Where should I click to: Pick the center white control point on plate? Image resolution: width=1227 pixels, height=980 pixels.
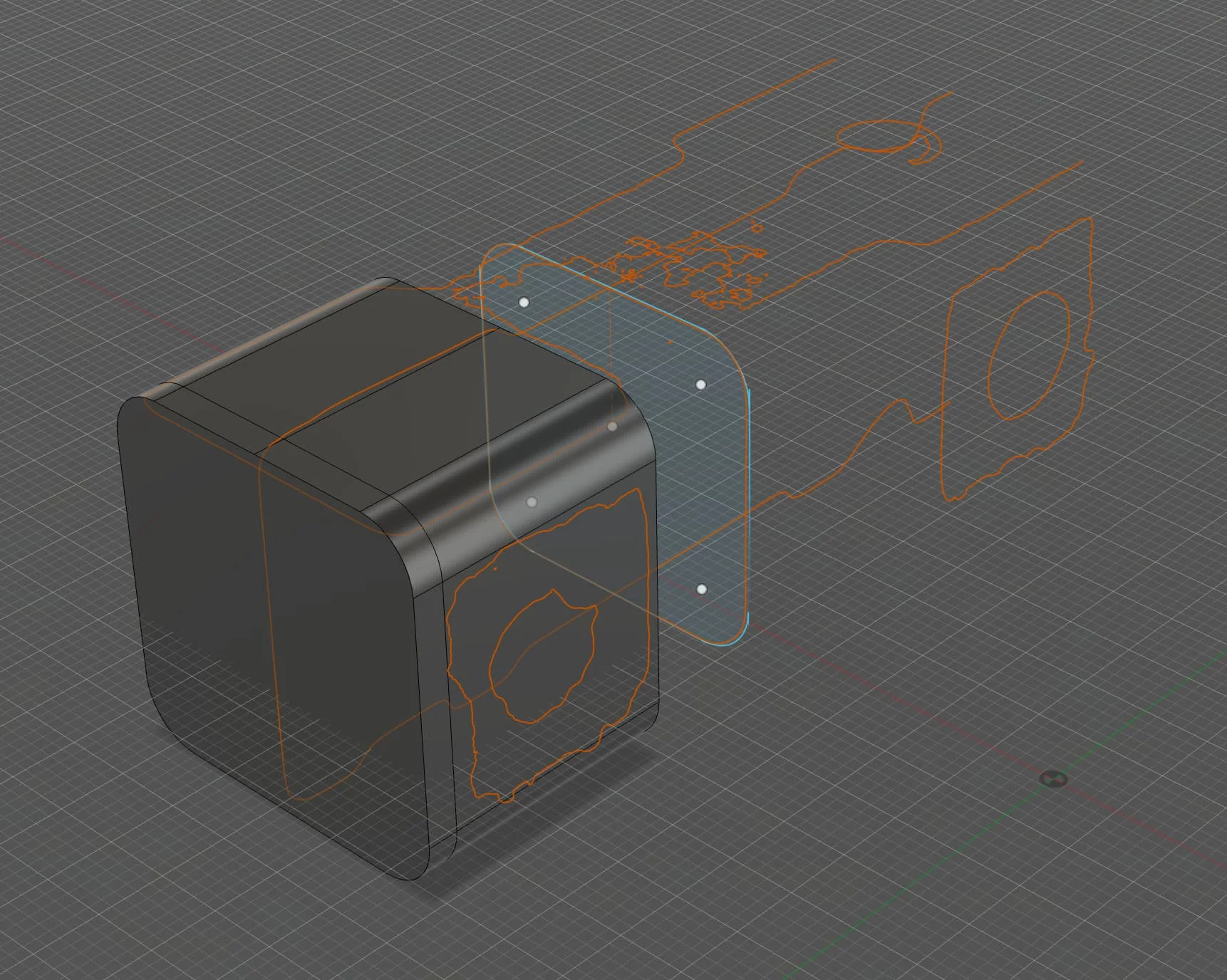coord(612,427)
